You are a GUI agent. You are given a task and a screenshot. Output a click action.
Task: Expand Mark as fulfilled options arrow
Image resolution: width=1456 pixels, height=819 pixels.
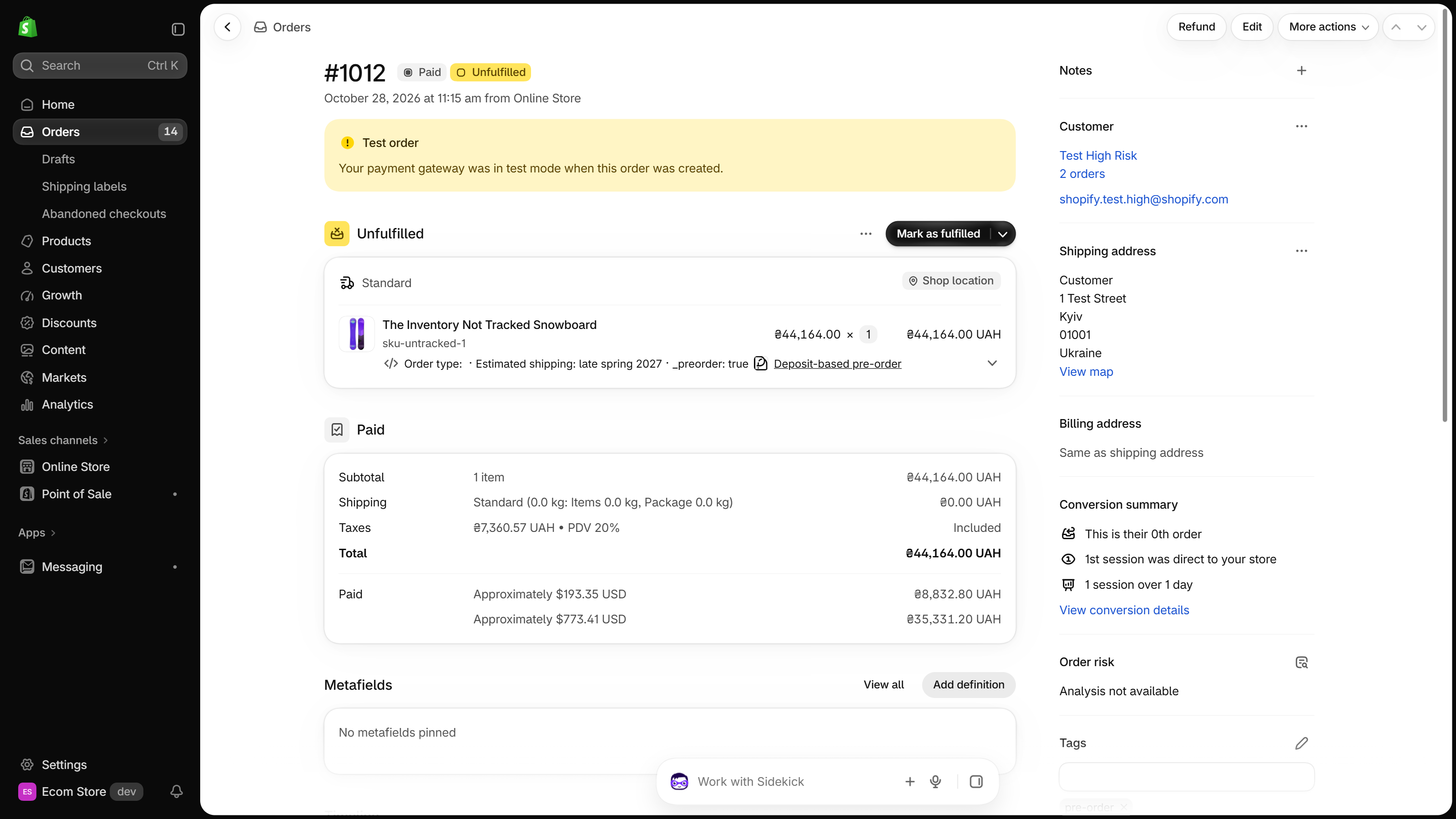[x=1003, y=233]
